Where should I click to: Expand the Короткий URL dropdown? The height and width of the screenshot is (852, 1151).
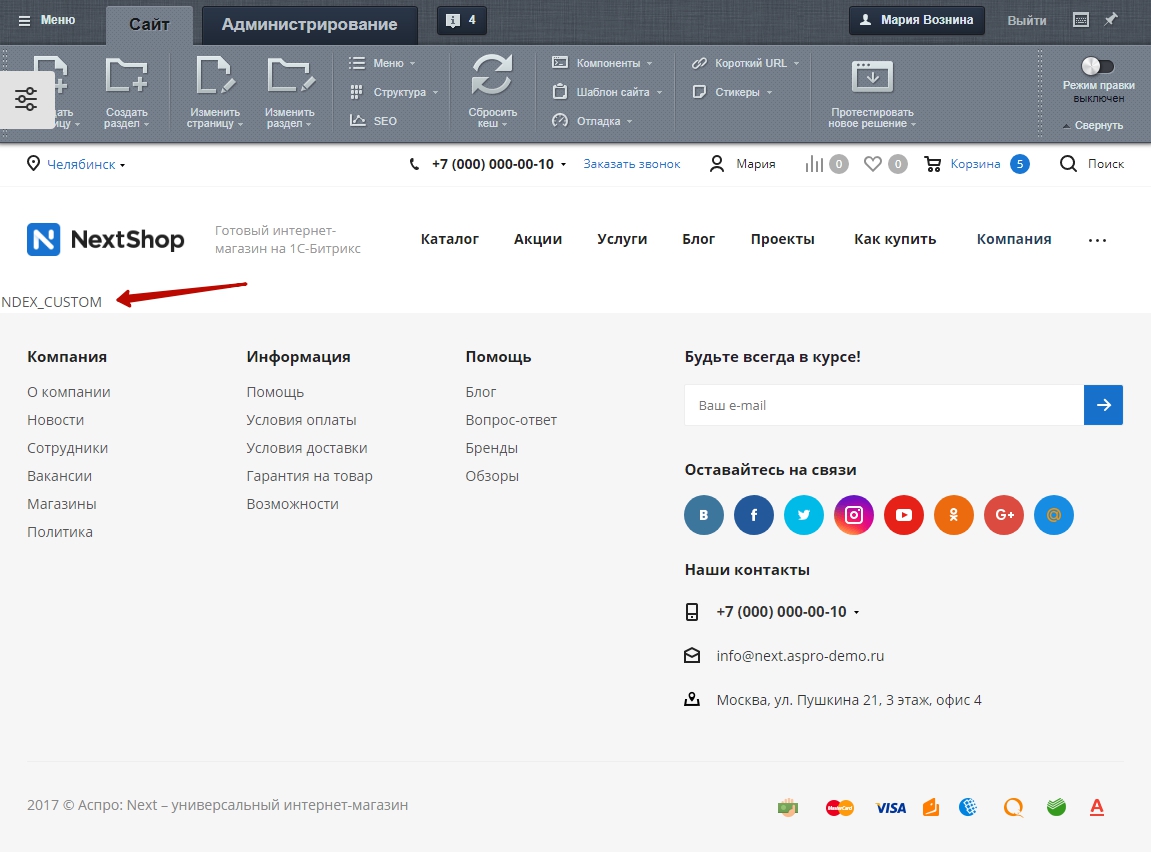(745, 63)
